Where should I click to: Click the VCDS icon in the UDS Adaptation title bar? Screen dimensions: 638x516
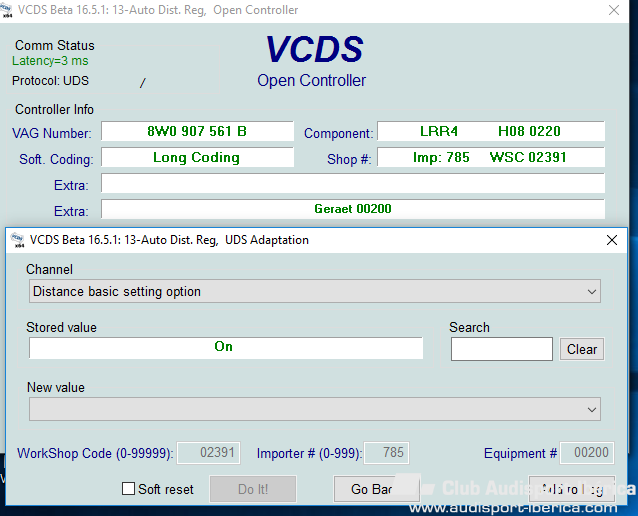pyautogui.click(x=17, y=240)
